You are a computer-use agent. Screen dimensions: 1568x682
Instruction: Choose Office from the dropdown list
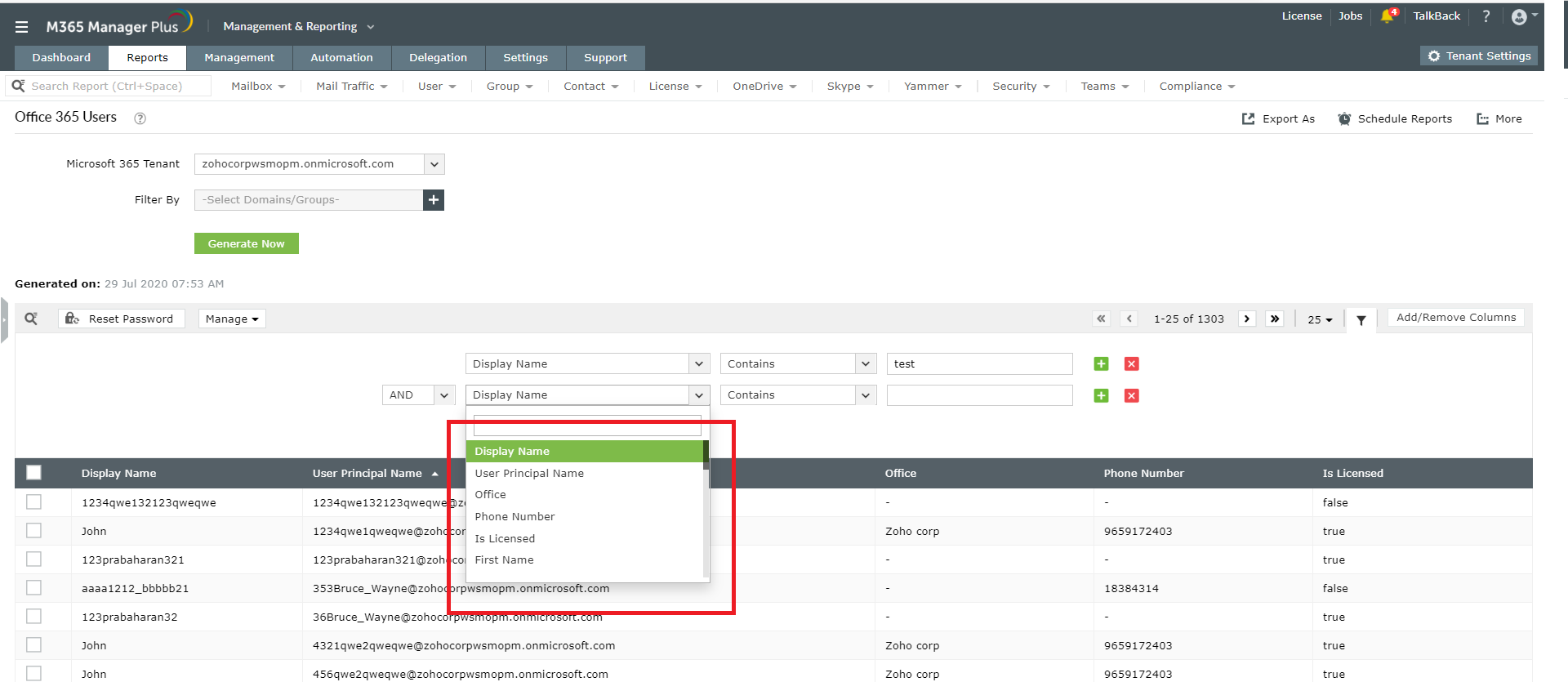[584, 495]
